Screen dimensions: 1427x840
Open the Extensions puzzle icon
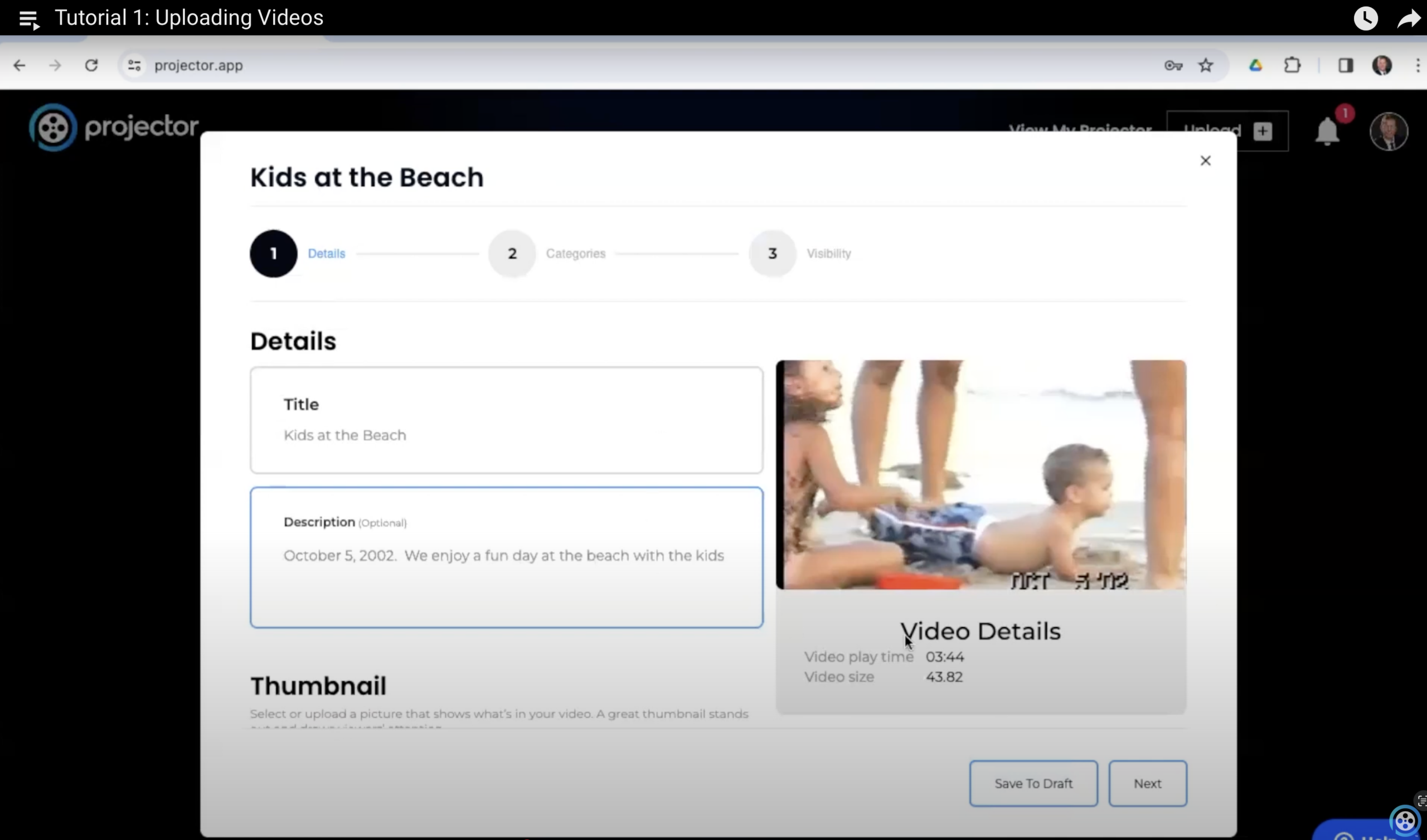(1292, 66)
